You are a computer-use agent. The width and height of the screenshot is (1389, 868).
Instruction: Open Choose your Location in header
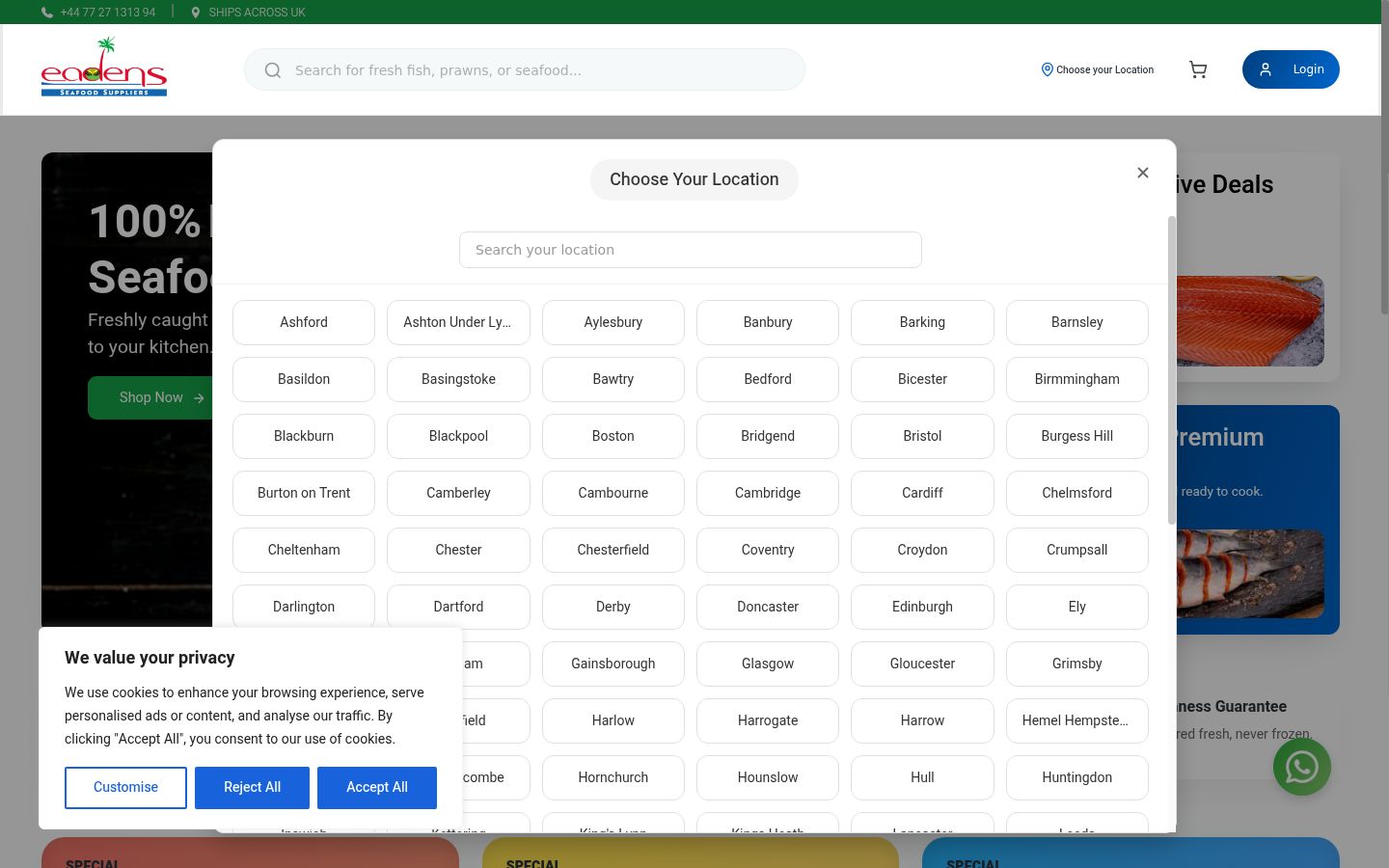pyautogui.click(x=1098, y=69)
